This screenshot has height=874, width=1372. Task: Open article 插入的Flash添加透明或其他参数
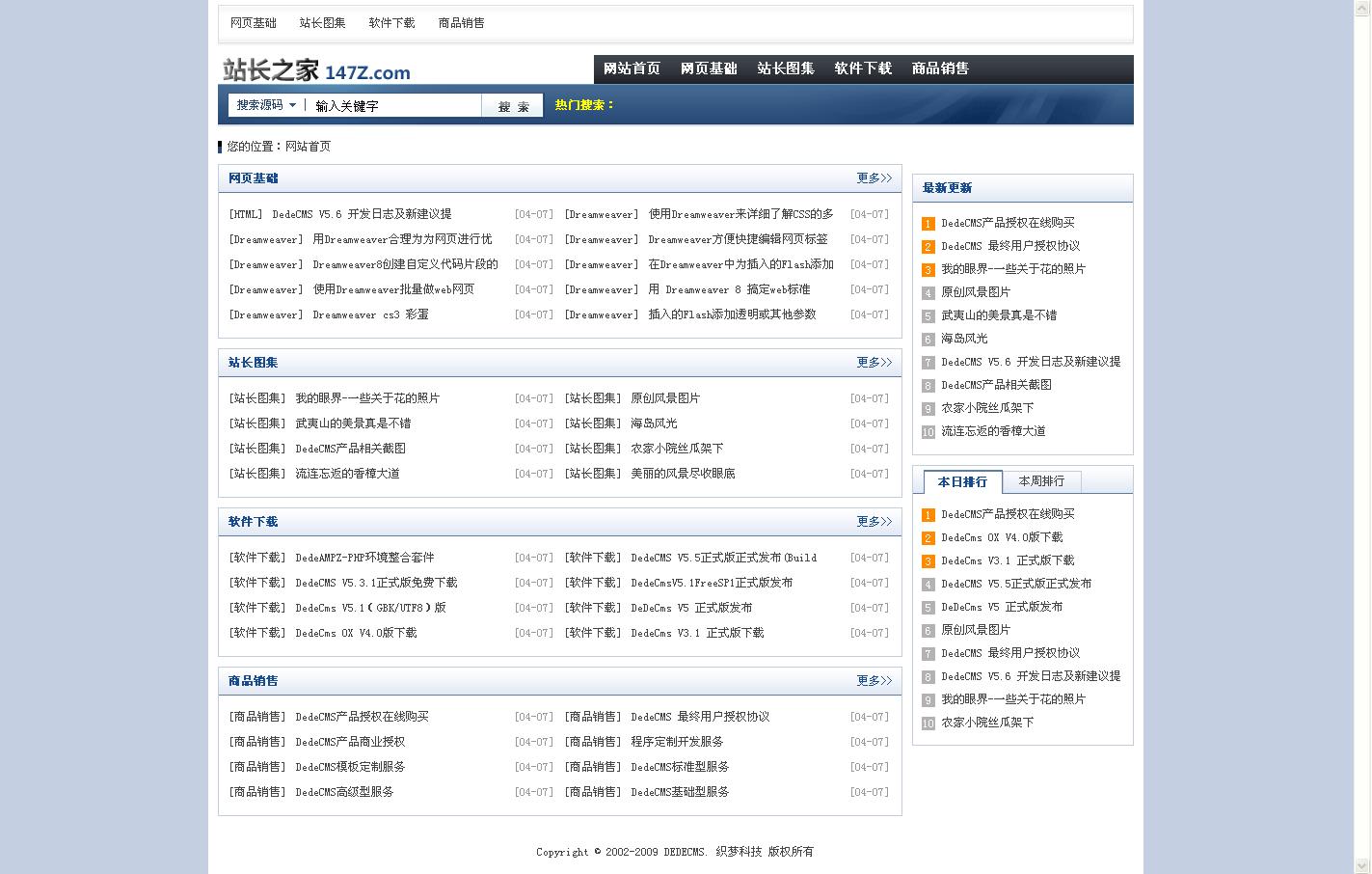732,314
